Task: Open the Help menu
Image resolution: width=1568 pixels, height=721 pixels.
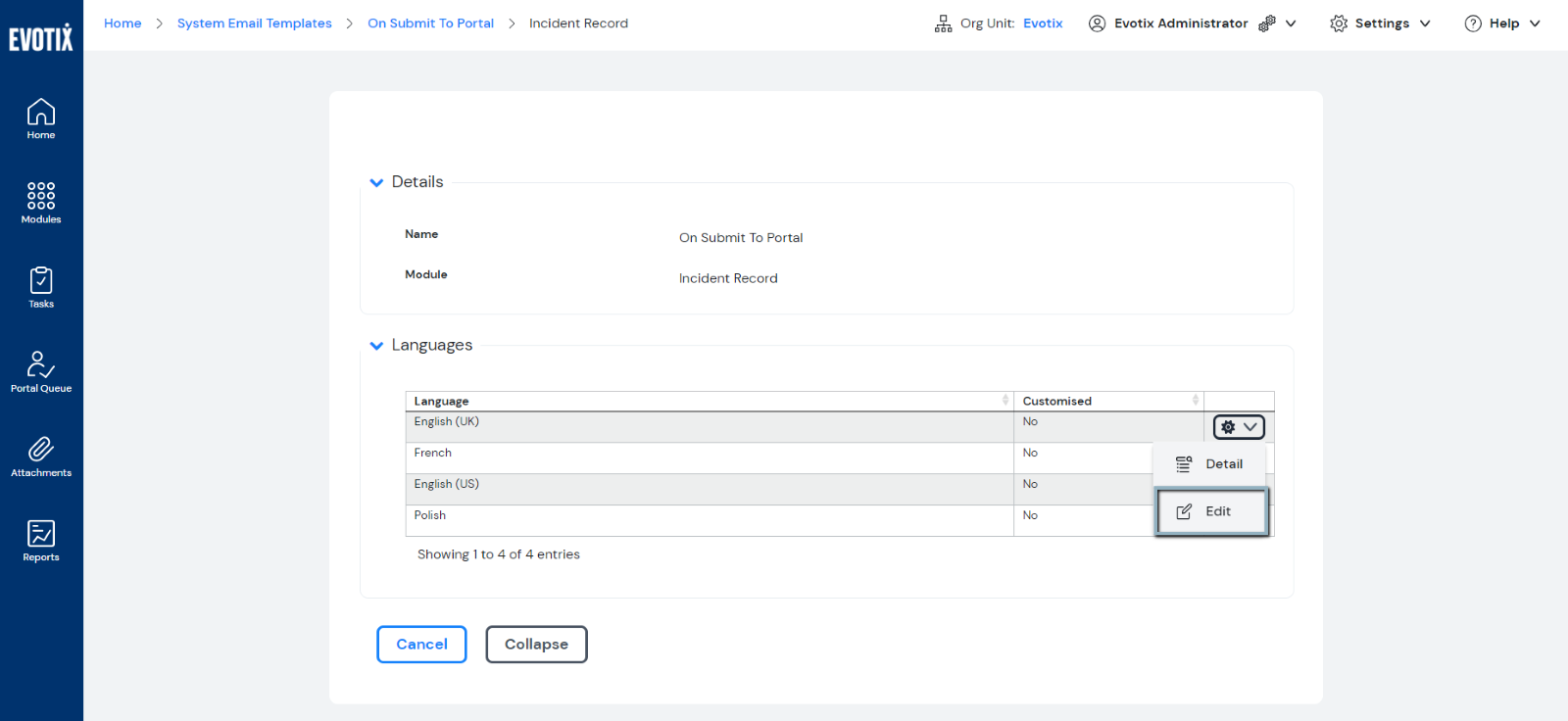Action: tap(1502, 24)
